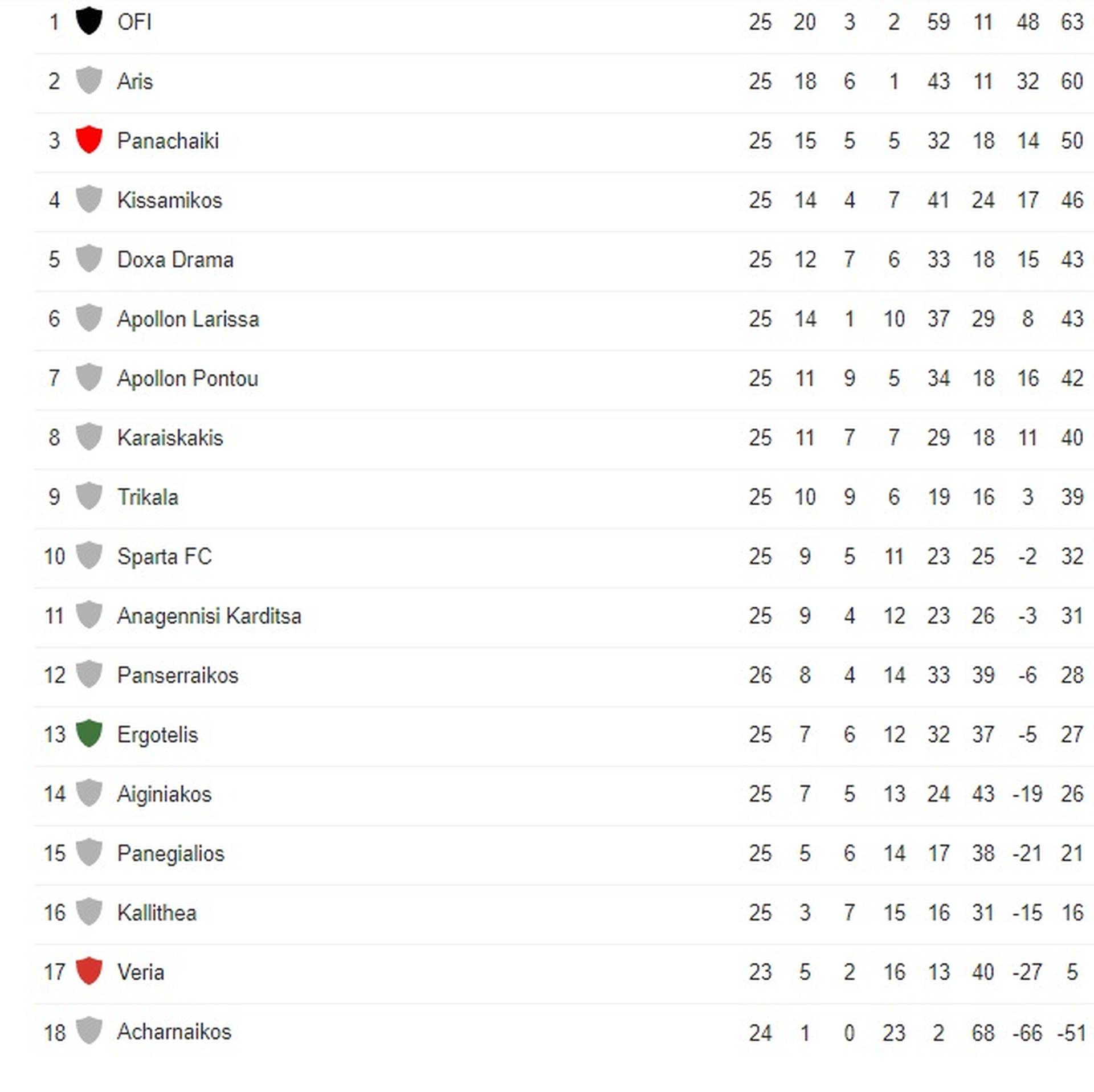Select Apollon Larissa team name
Viewport: 1094px width, 1092px height.
click(x=188, y=319)
